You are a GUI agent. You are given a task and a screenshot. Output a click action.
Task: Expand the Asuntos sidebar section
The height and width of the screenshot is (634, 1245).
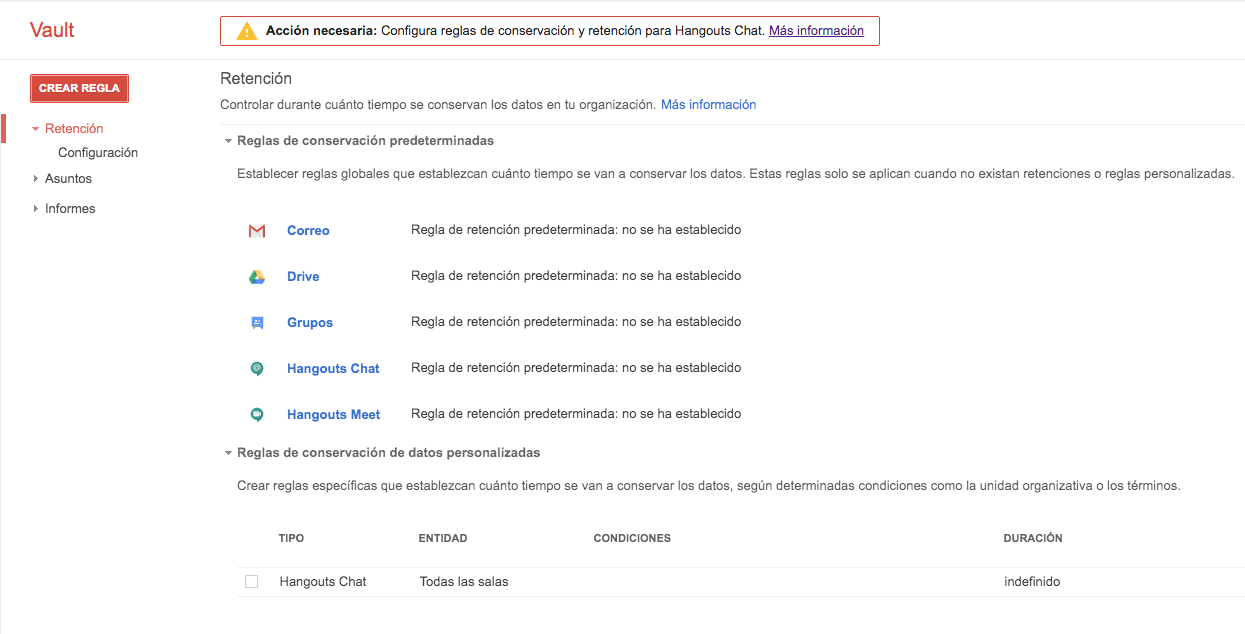point(36,179)
